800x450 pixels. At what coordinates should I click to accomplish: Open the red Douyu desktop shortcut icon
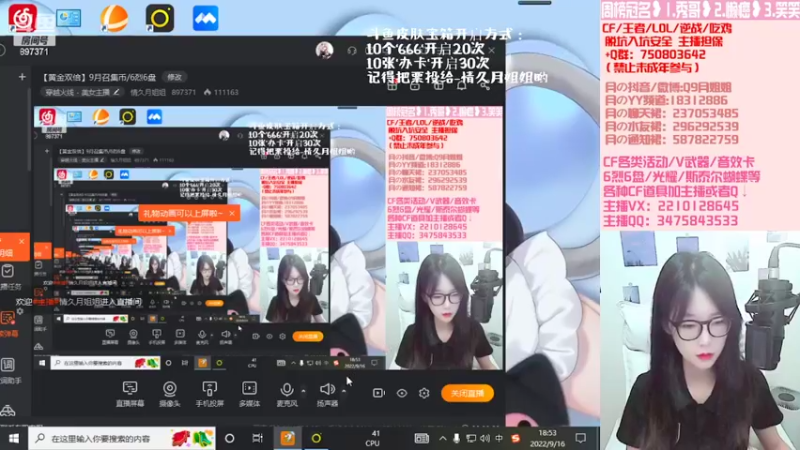[x=22, y=18]
